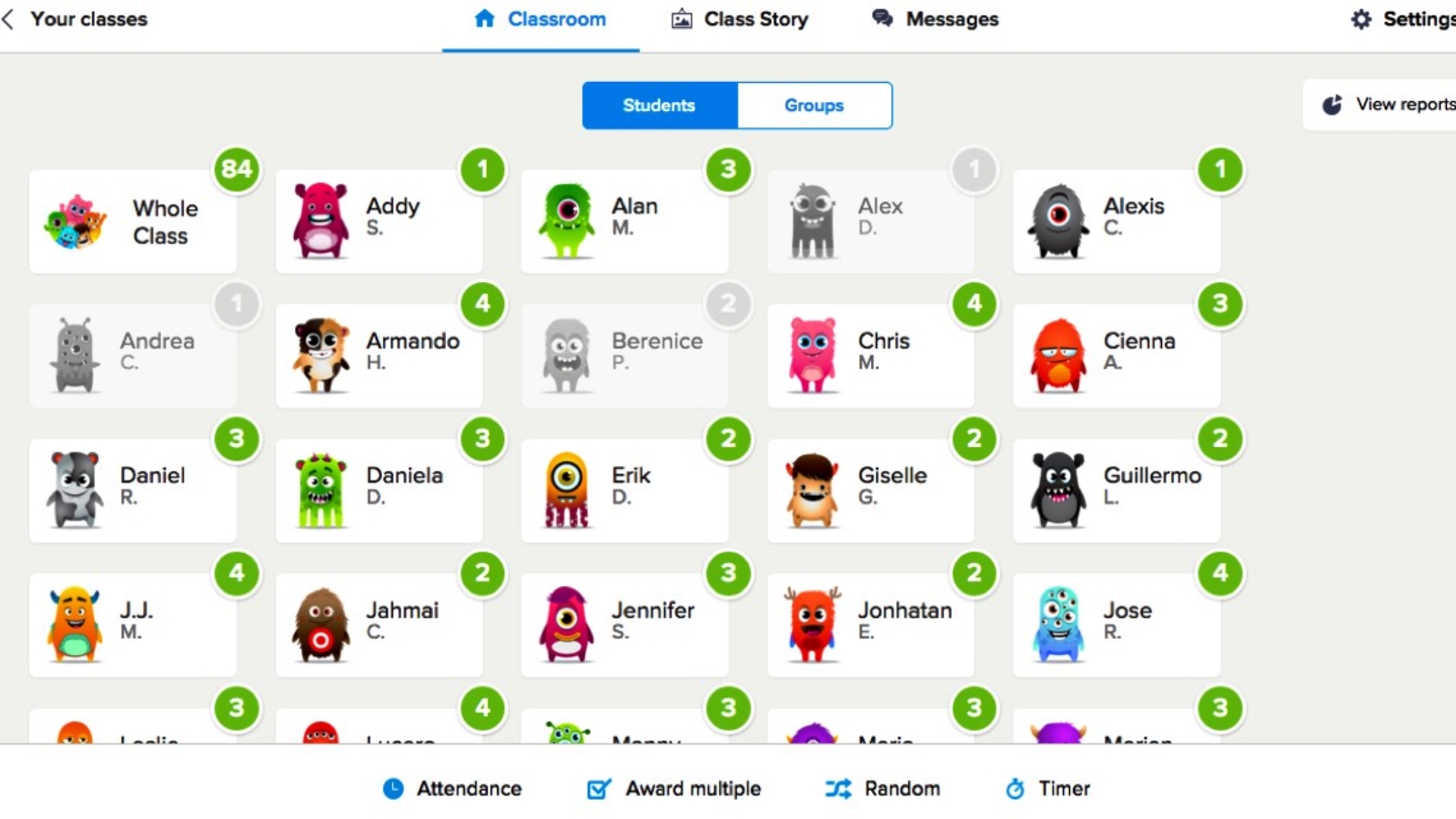Click the Class Story picture icon
1456x819 pixels.
pyautogui.click(x=682, y=19)
